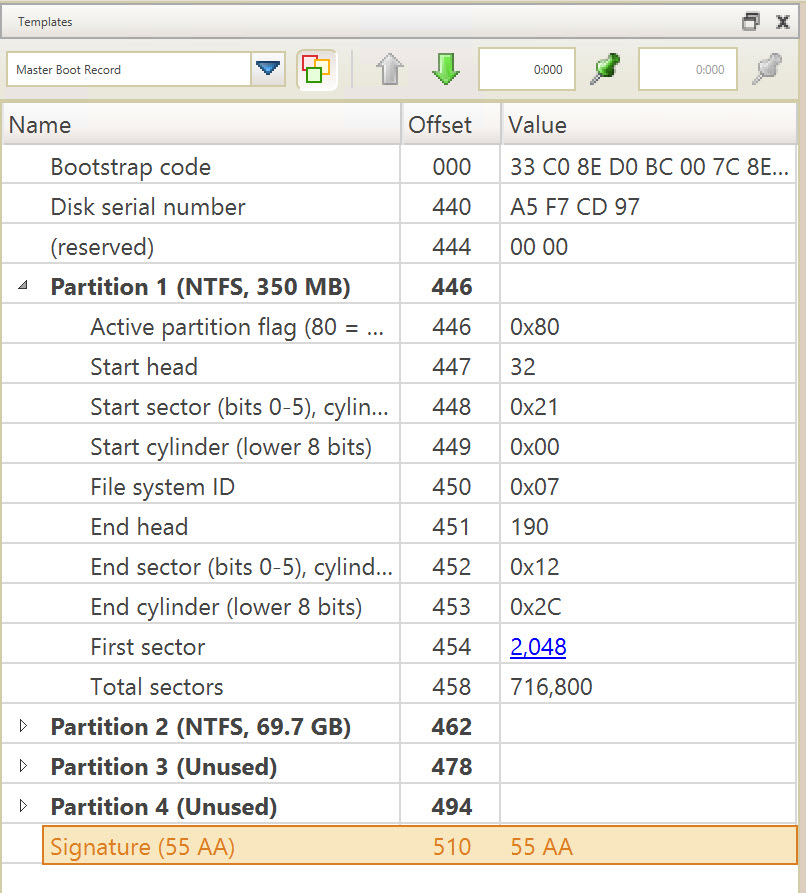Click the Name column header

pyautogui.click(x=40, y=124)
